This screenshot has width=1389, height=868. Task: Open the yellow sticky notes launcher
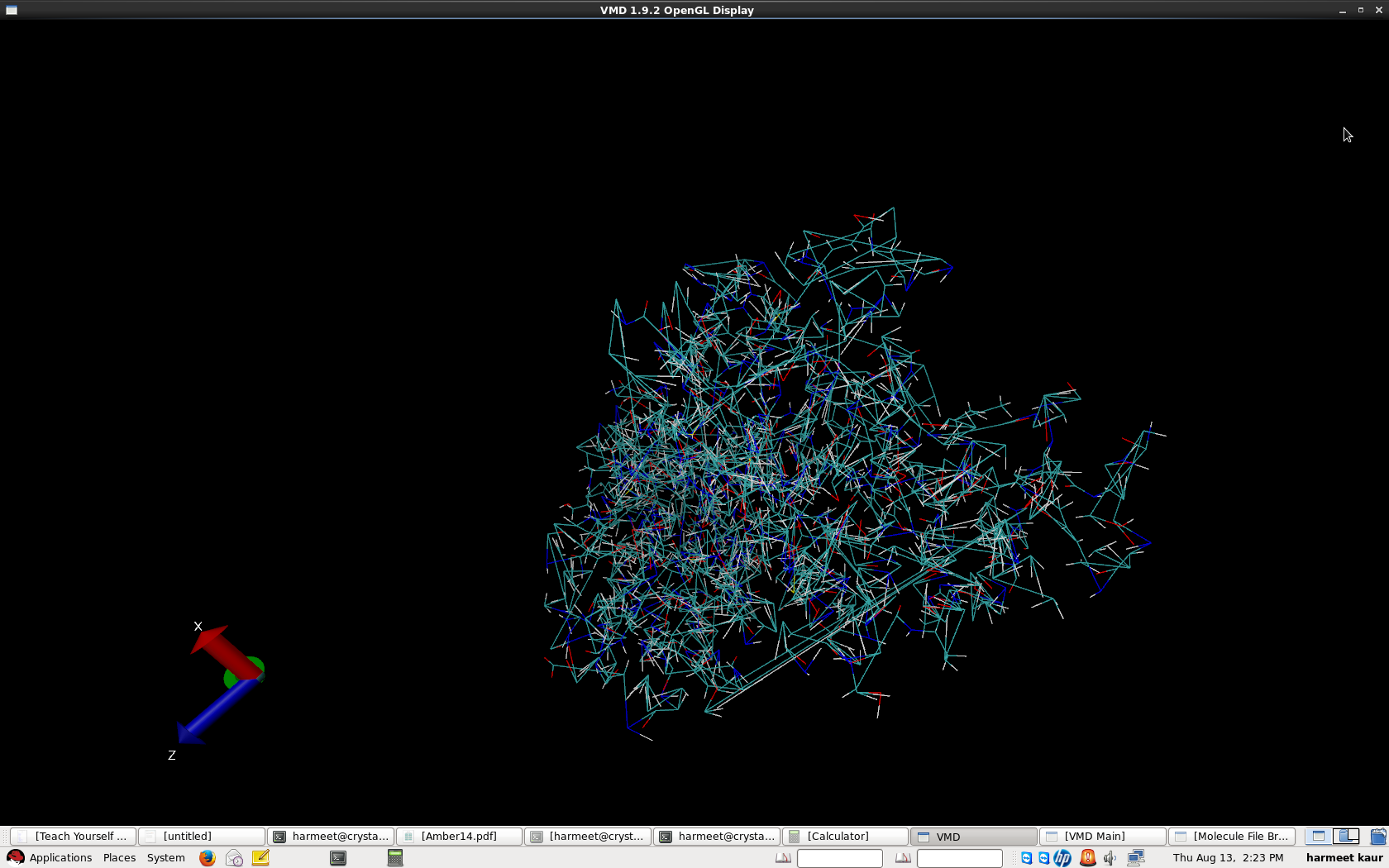pyautogui.click(x=260, y=858)
